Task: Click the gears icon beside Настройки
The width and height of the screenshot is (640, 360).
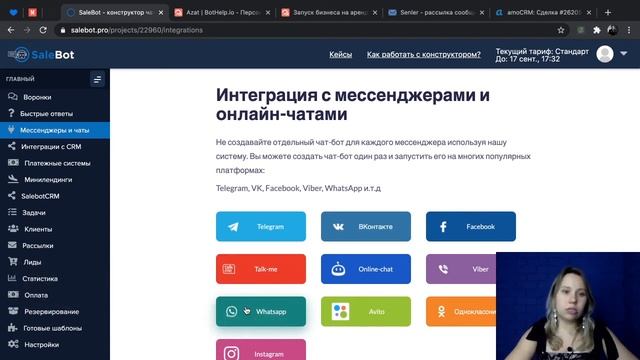Action: [x=13, y=344]
